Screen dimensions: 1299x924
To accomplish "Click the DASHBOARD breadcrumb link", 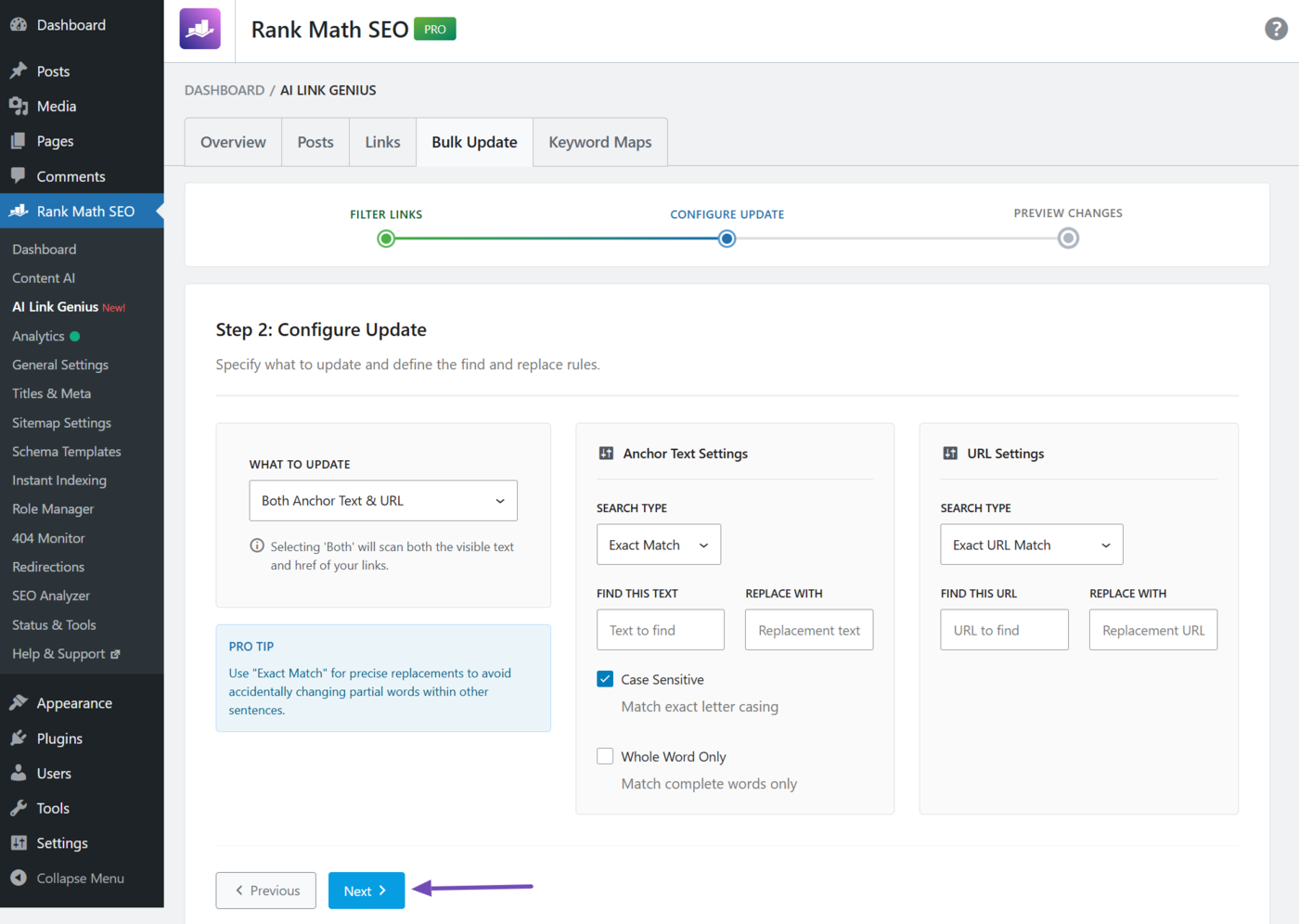I will coord(225,90).
